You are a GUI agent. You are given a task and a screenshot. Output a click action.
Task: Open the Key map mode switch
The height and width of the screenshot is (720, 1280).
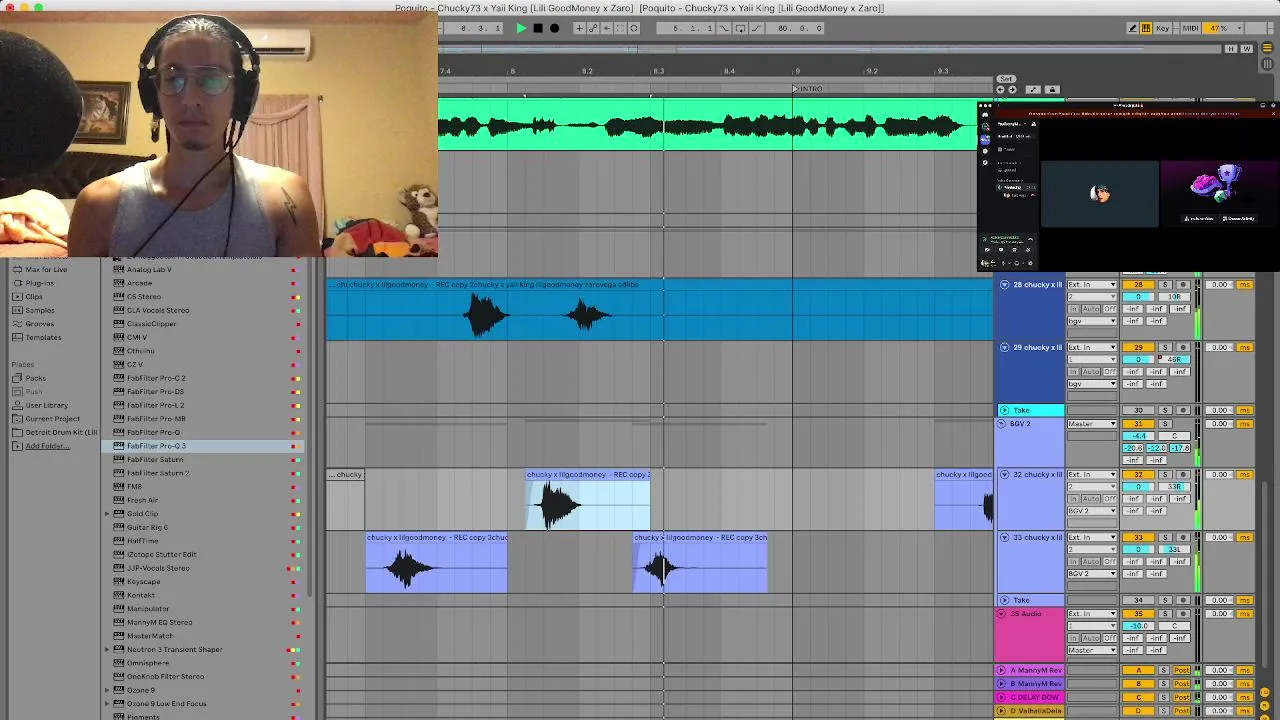[1163, 28]
